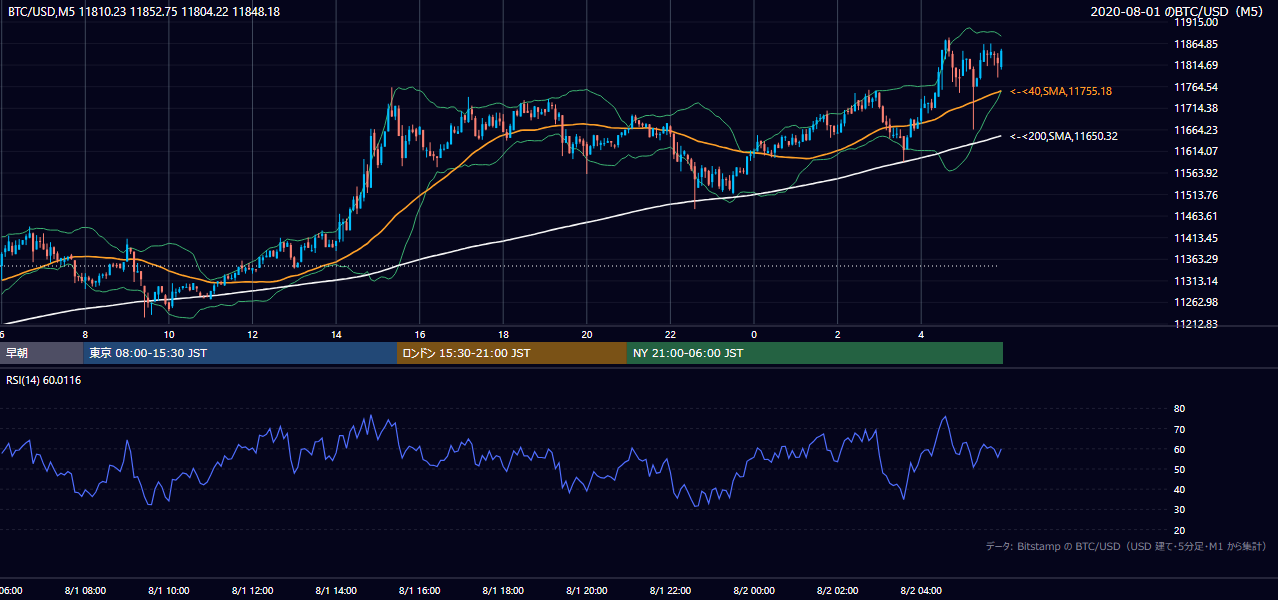The width and height of the screenshot is (1278, 600).
Task: Click price axis value 11413.45
Action: coord(1196,238)
